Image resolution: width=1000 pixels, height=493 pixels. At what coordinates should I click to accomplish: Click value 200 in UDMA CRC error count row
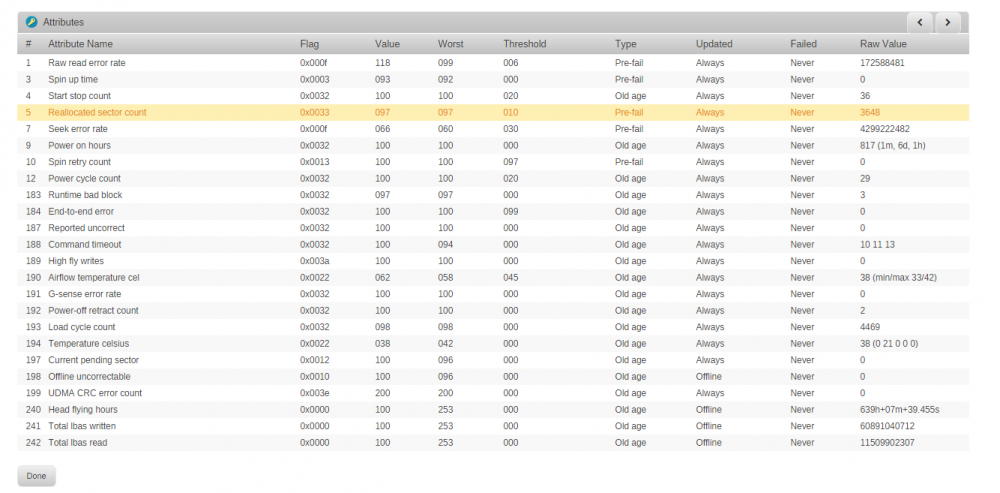383,394
